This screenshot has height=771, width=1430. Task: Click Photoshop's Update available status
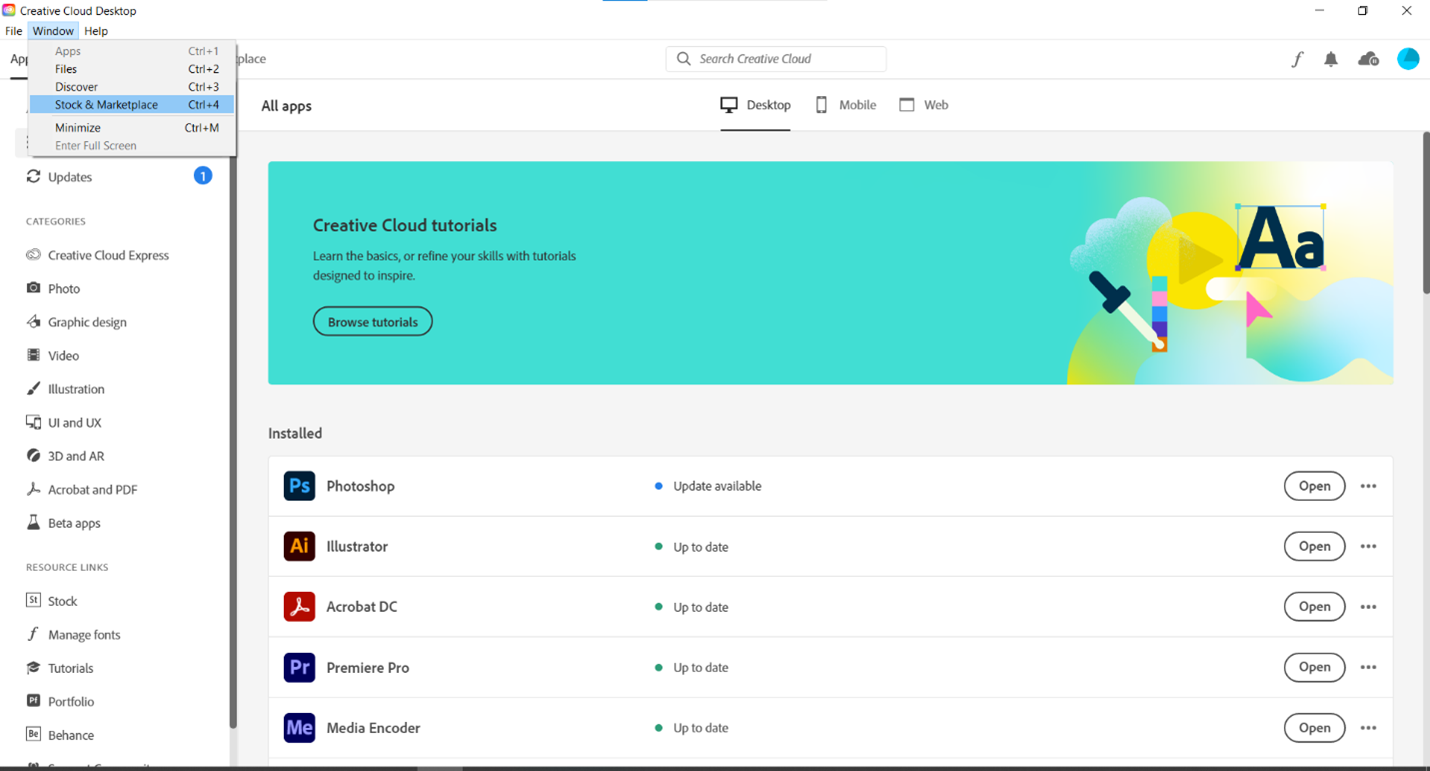pyautogui.click(x=708, y=486)
